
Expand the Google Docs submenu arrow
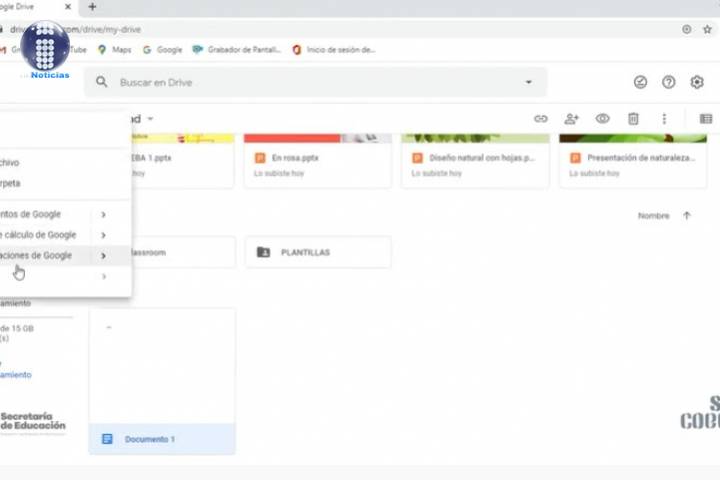click(x=103, y=214)
